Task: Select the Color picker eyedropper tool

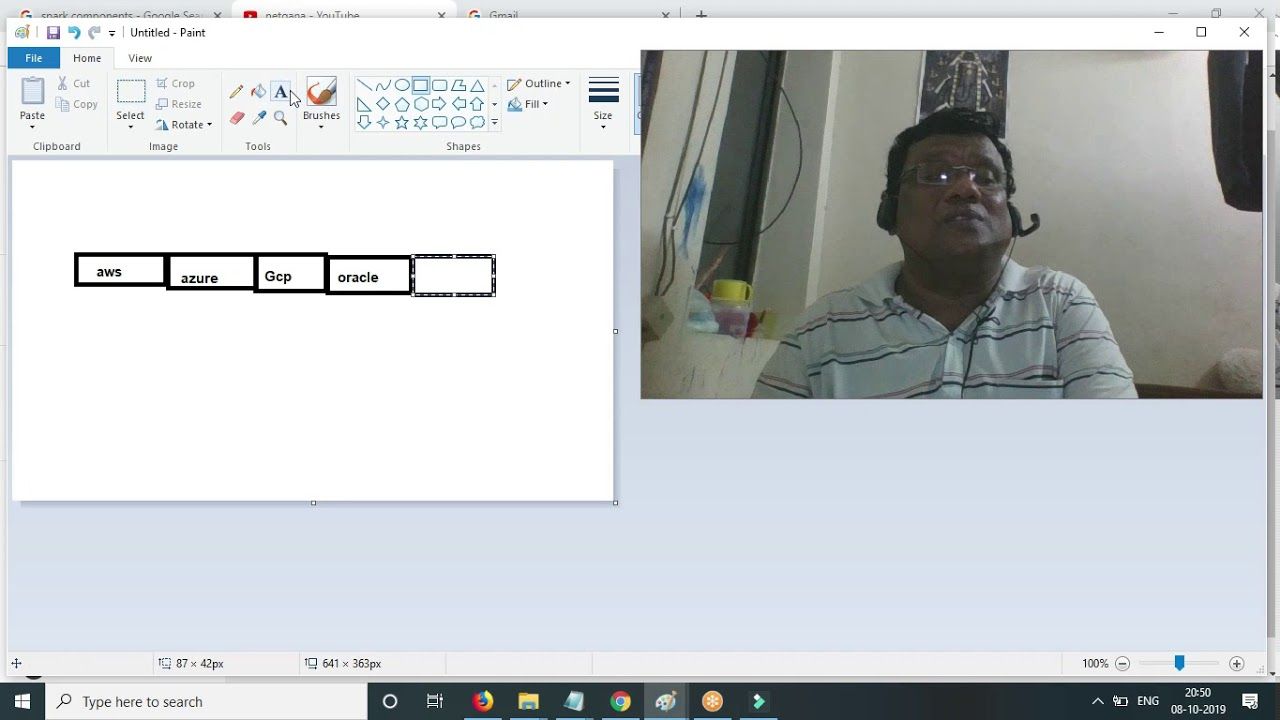Action: pos(258,118)
